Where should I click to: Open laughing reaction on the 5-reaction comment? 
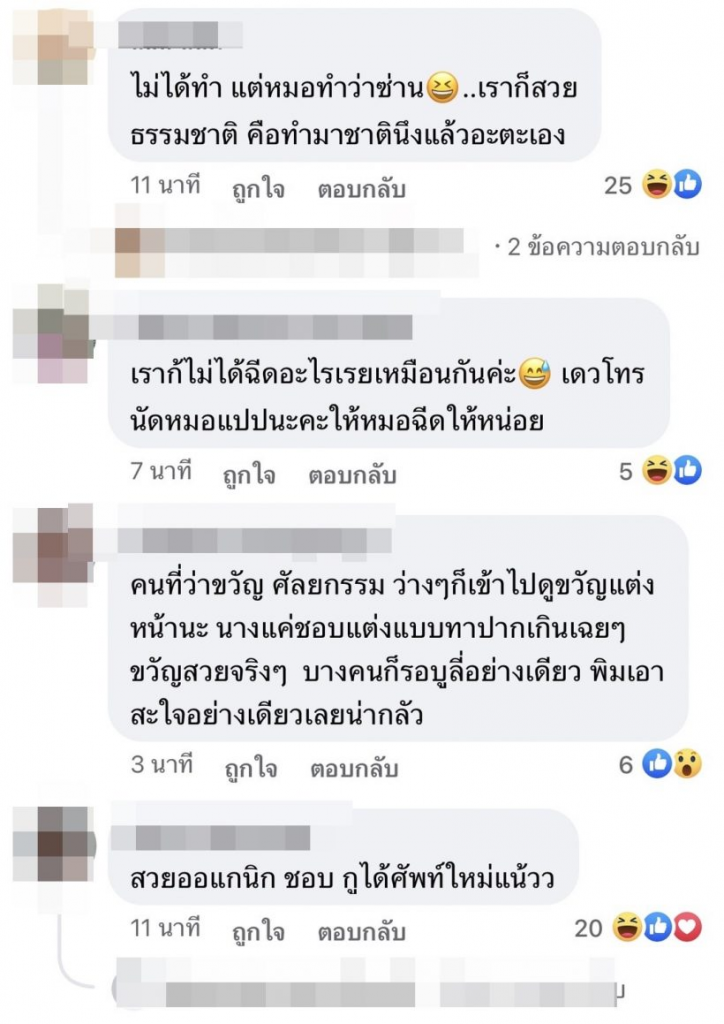click(x=657, y=470)
